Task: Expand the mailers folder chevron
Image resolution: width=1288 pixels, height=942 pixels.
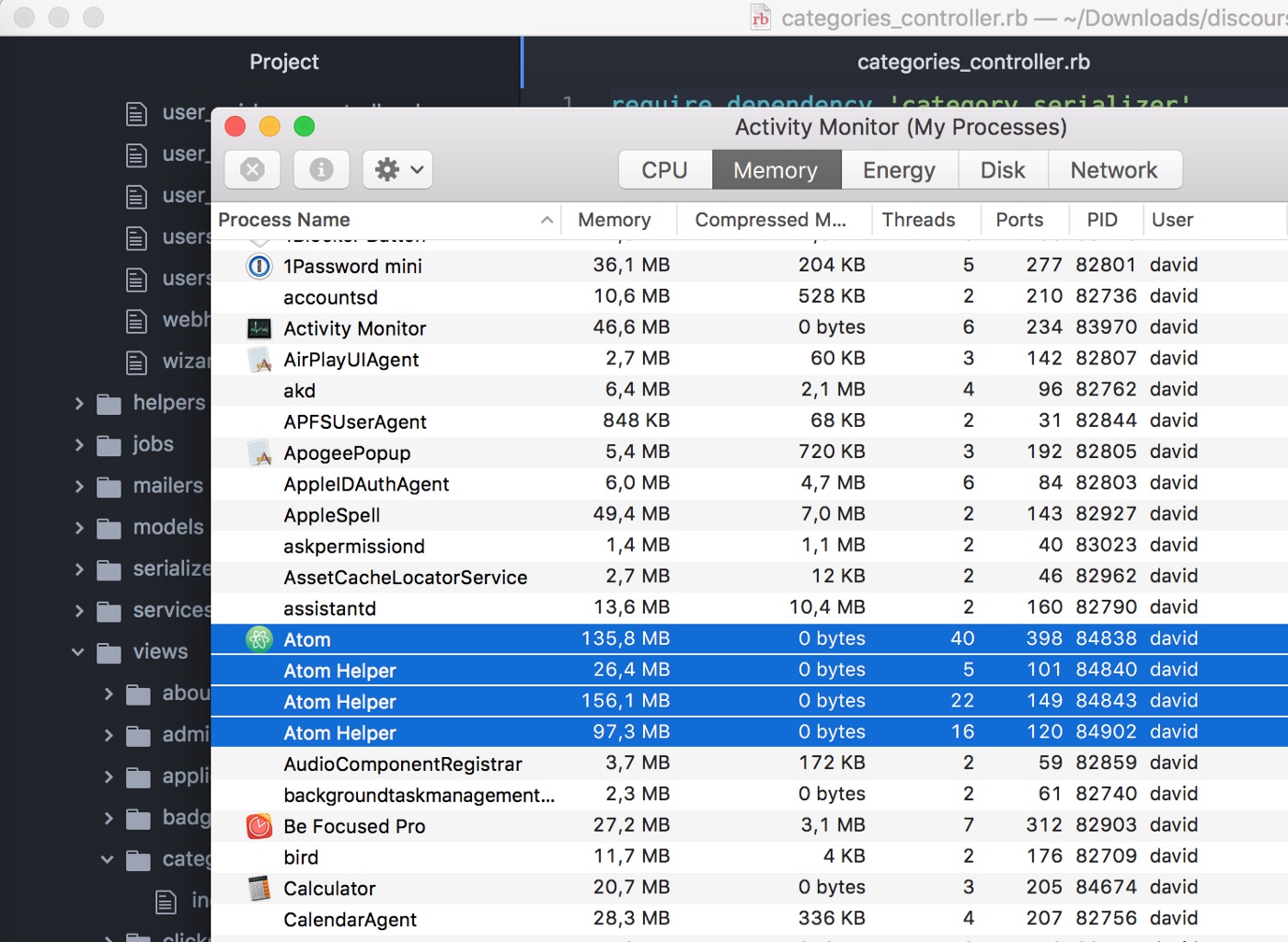Action: point(79,486)
